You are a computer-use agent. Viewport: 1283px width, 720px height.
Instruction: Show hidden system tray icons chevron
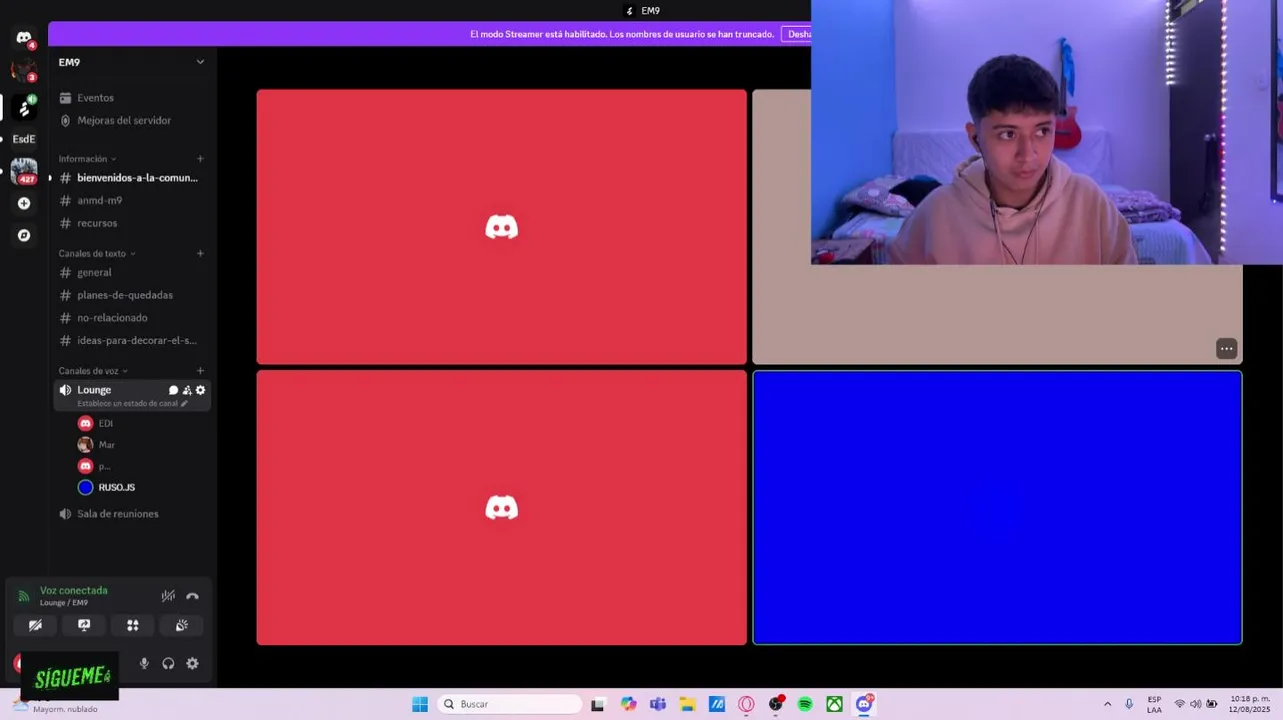click(x=1107, y=704)
